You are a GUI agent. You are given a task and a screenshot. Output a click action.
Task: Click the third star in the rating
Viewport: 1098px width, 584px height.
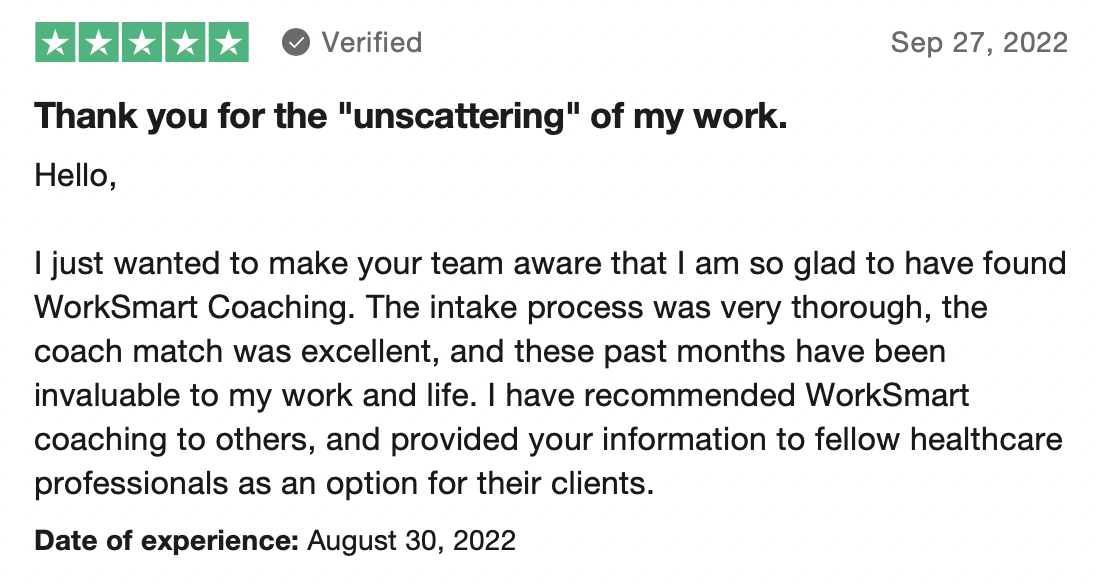pyautogui.click(x=142, y=42)
